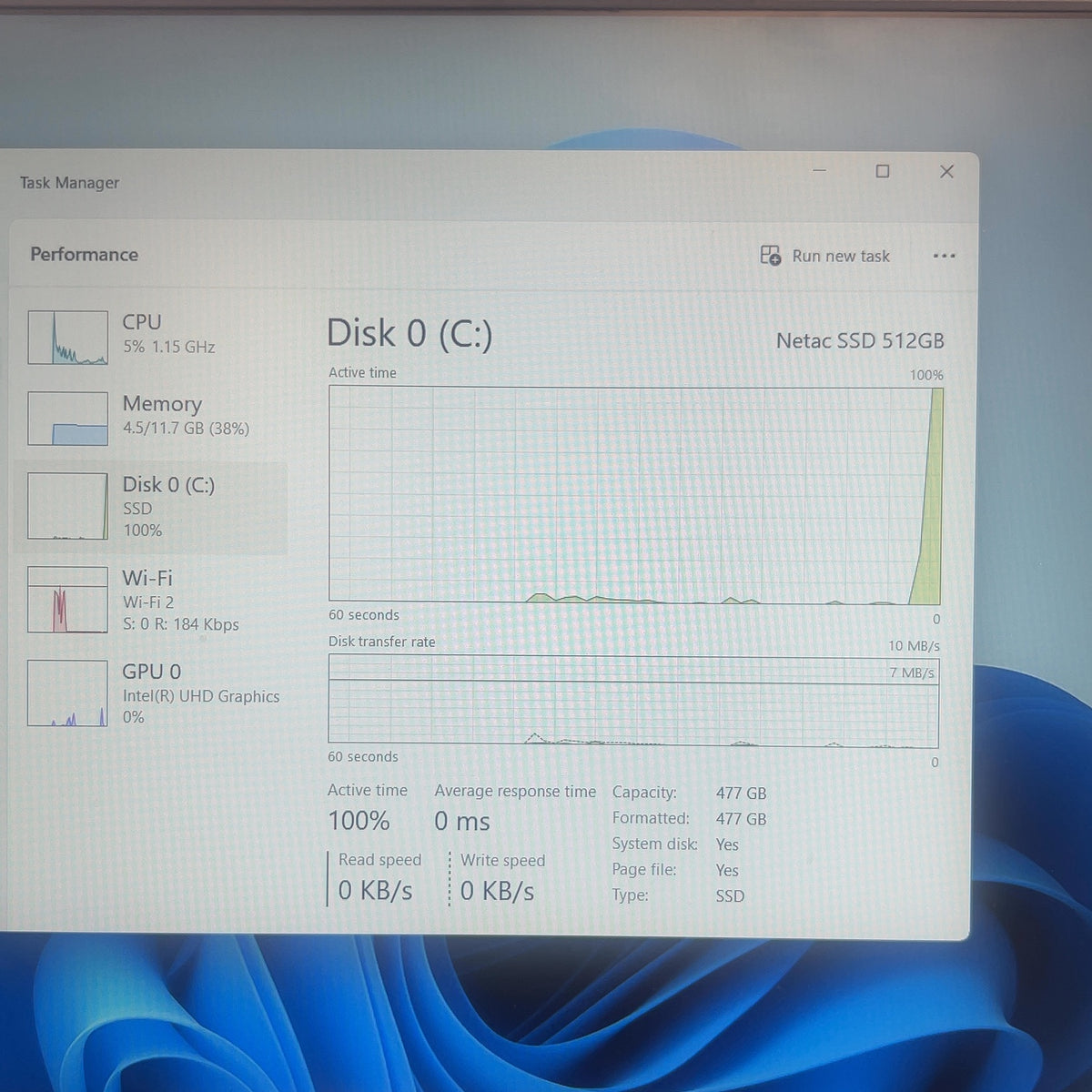Click the Formatted 477 GB value
1092x1092 pixels.
tap(741, 819)
